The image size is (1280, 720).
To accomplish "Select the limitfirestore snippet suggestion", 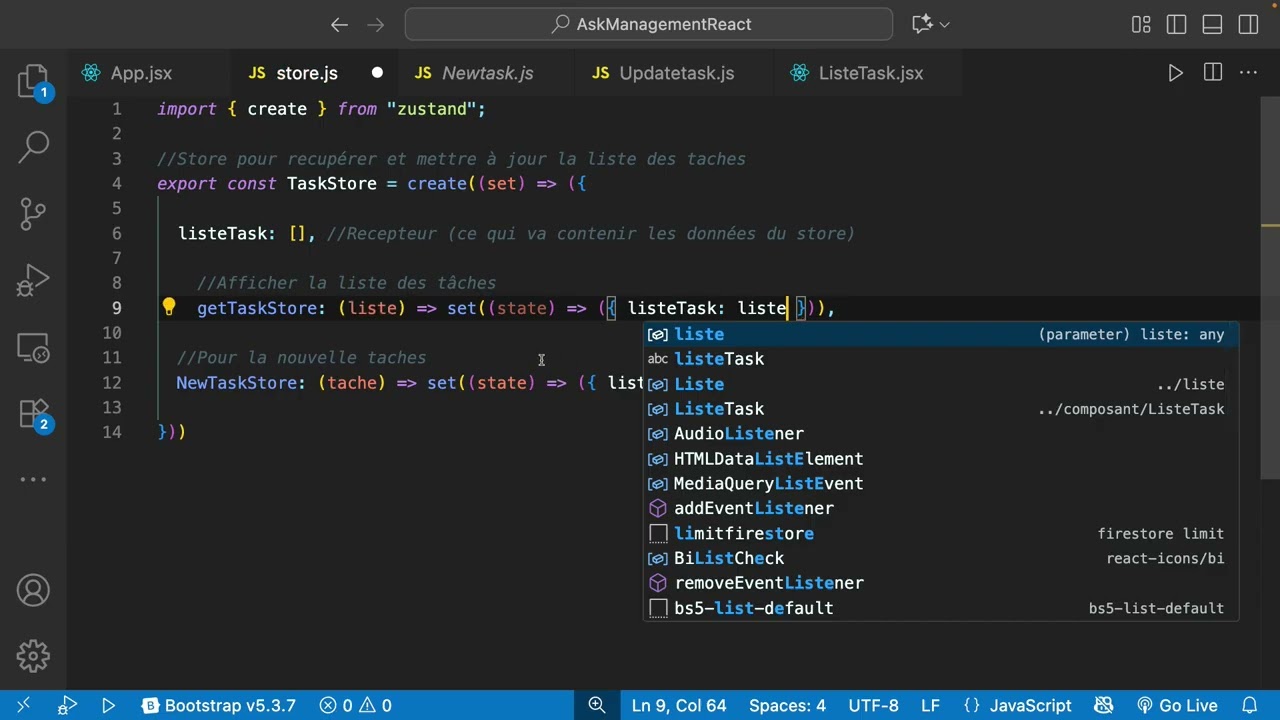I will click(x=941, y=533).
